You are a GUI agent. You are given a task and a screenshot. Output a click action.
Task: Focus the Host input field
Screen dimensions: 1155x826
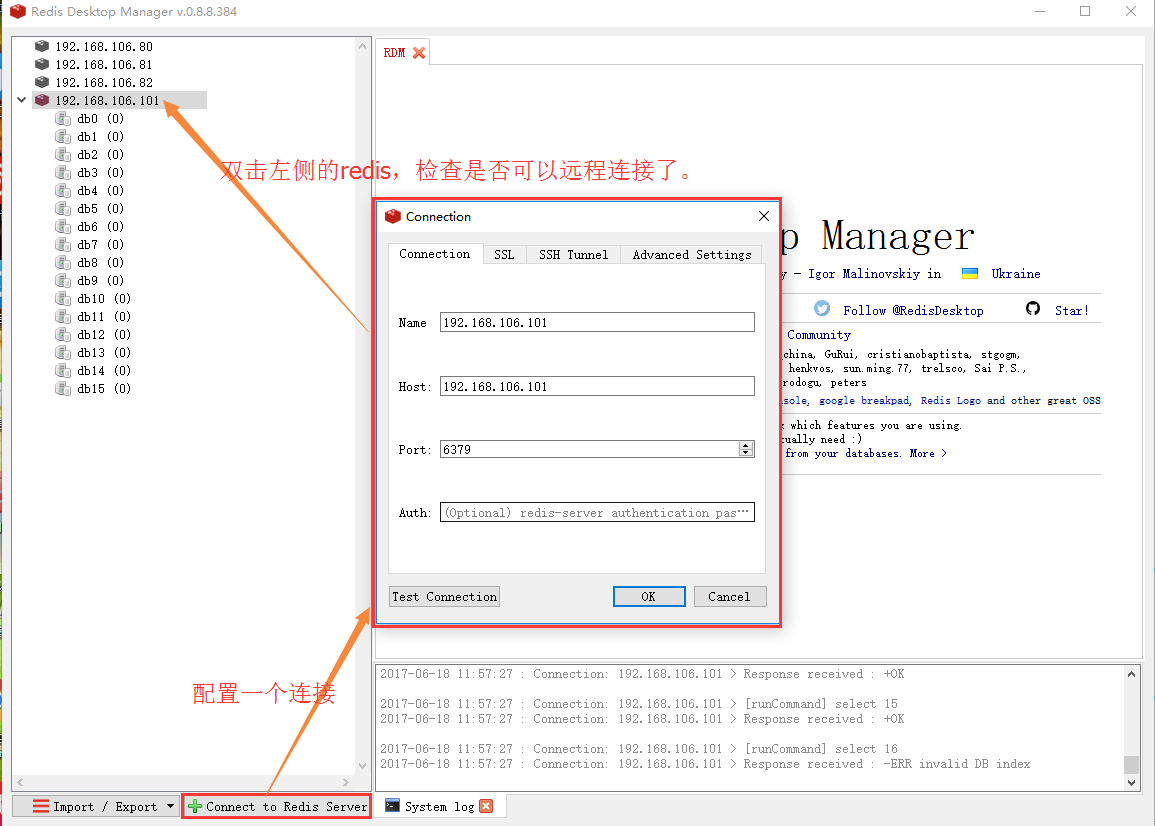597,386
